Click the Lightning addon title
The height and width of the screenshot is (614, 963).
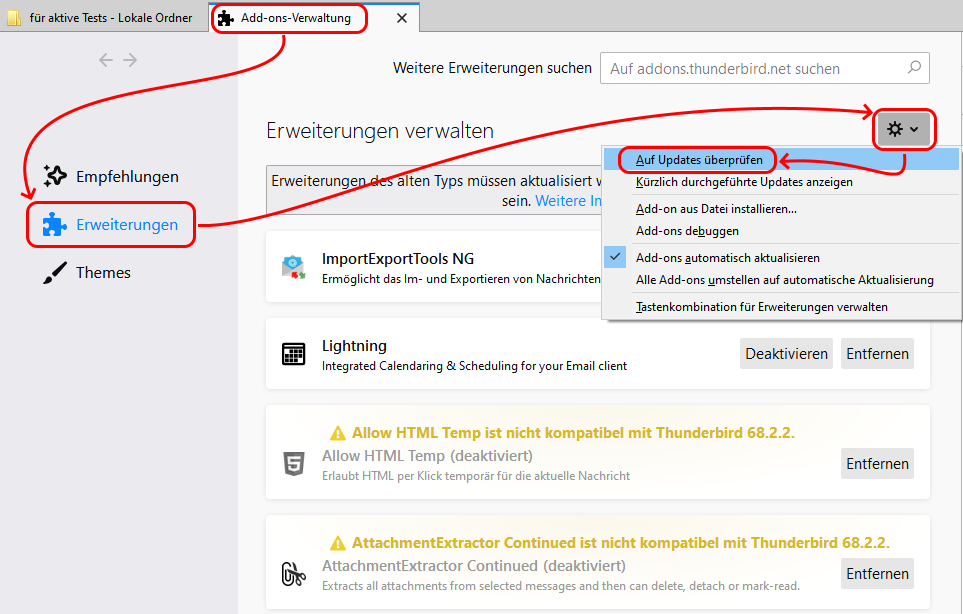tap(354, 346)
